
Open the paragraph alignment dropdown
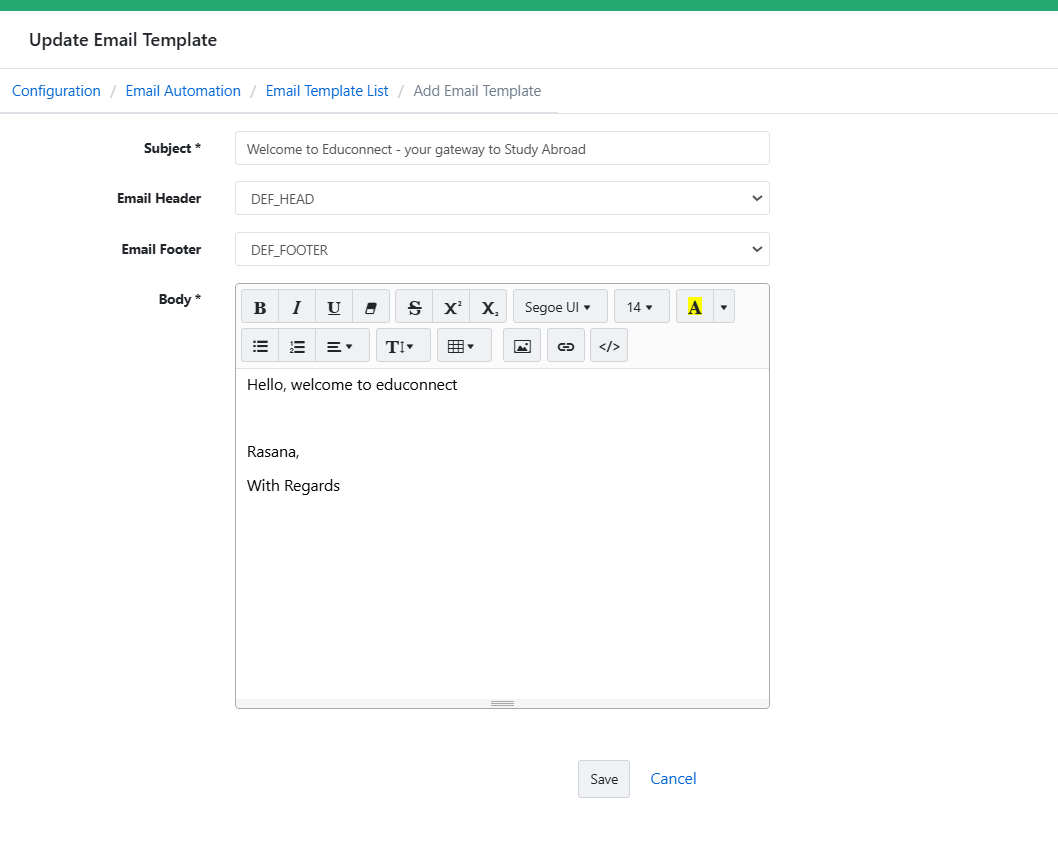(x=342, y=346)
